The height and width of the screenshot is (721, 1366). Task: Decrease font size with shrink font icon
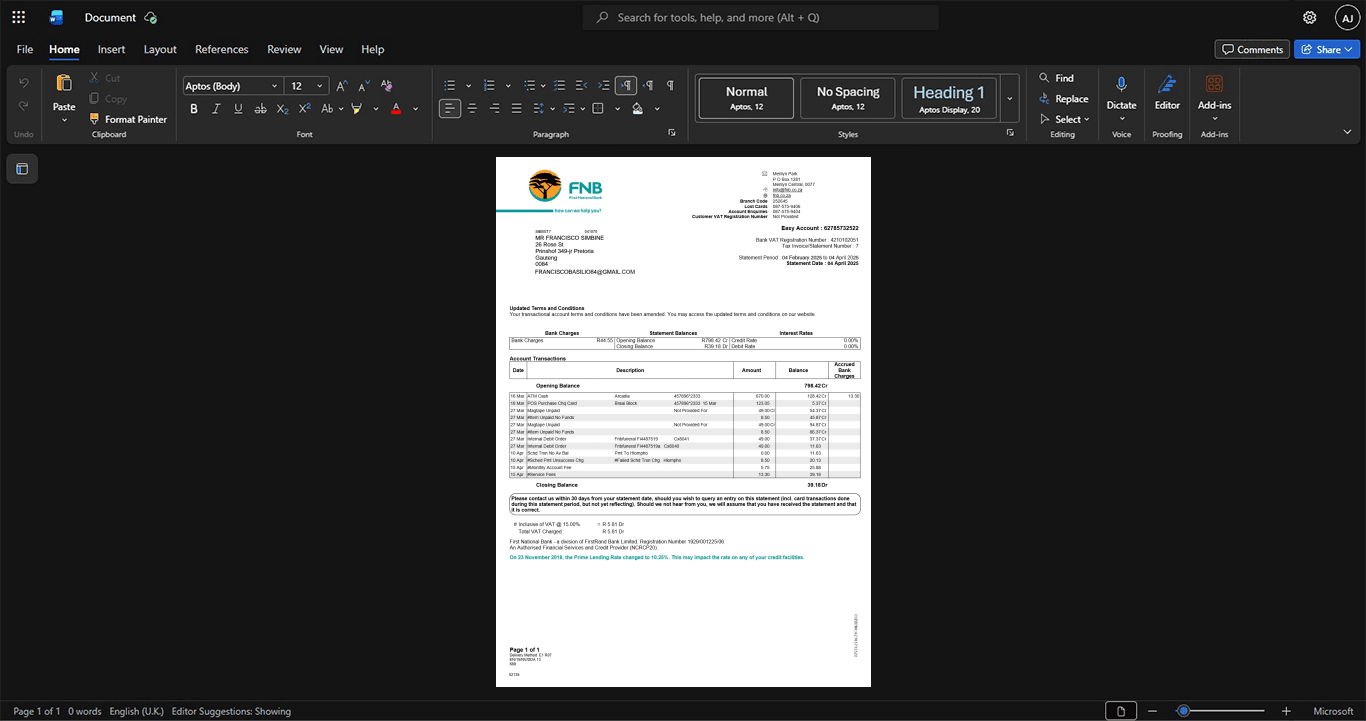pos(363,86)
